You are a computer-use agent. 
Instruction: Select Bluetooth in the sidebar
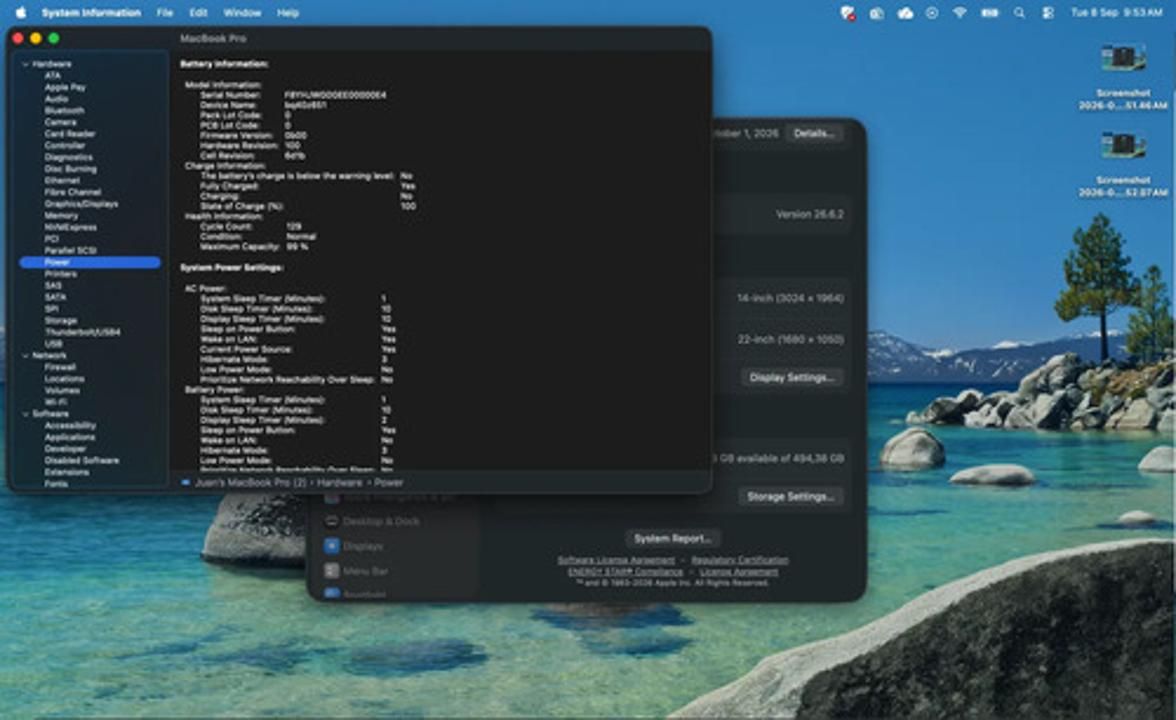(x=64, y=110)
